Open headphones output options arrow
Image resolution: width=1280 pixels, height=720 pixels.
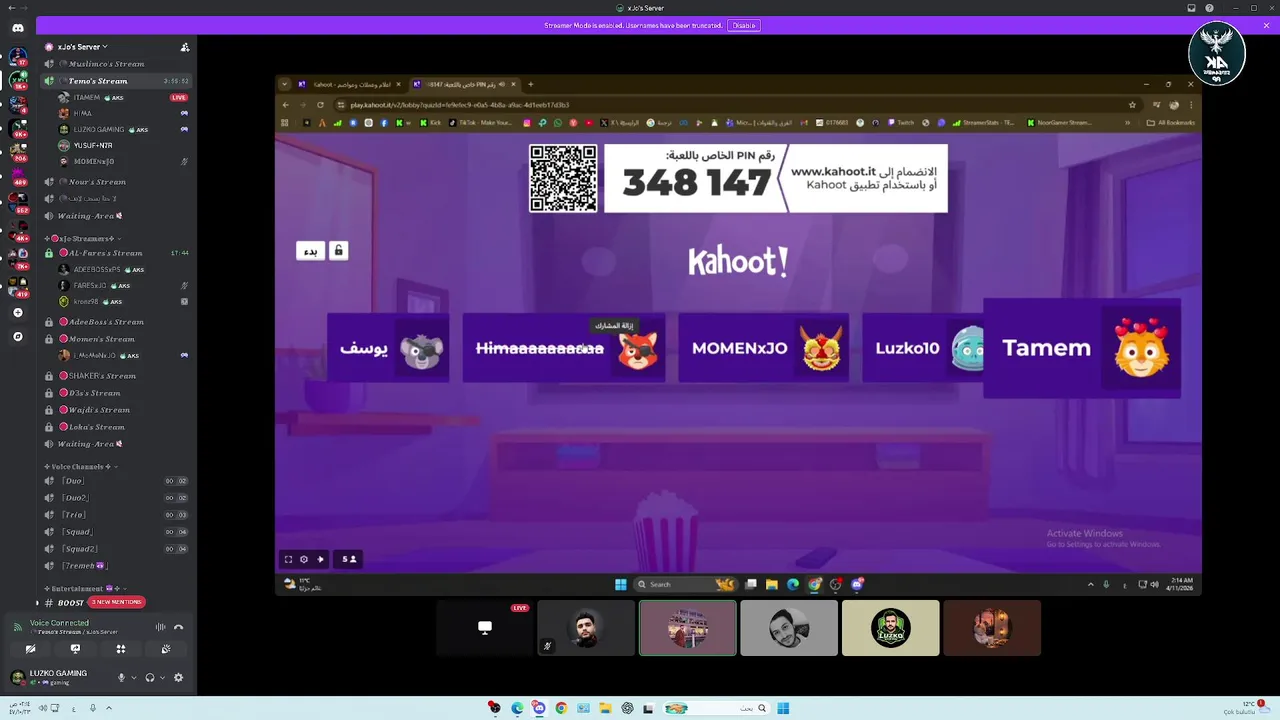162,677
